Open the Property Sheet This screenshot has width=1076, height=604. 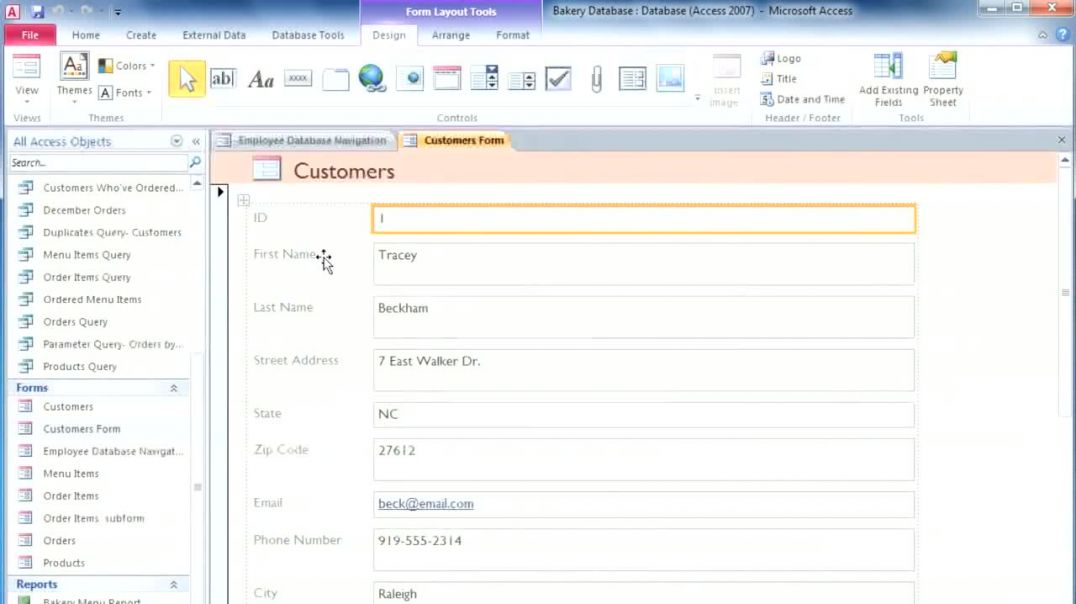coord(943,80)
